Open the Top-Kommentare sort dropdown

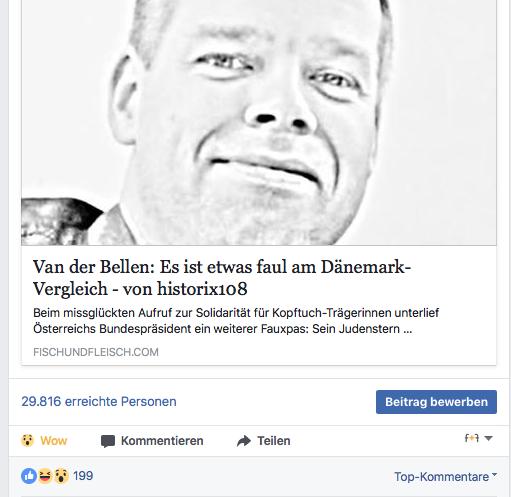[445, 476]
